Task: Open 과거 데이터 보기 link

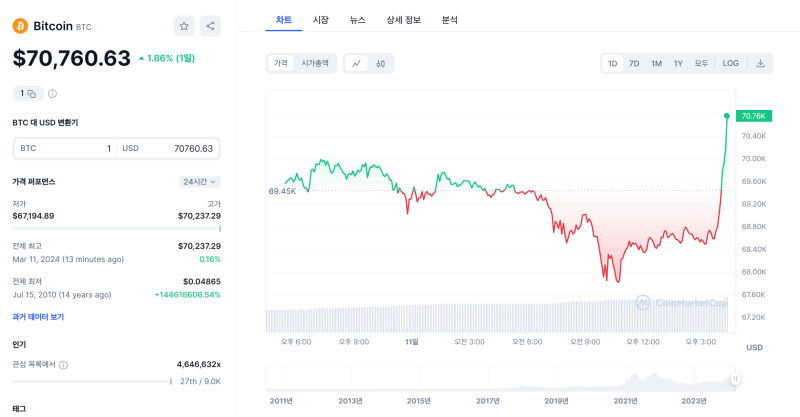Action: click(x=38, y=316)
